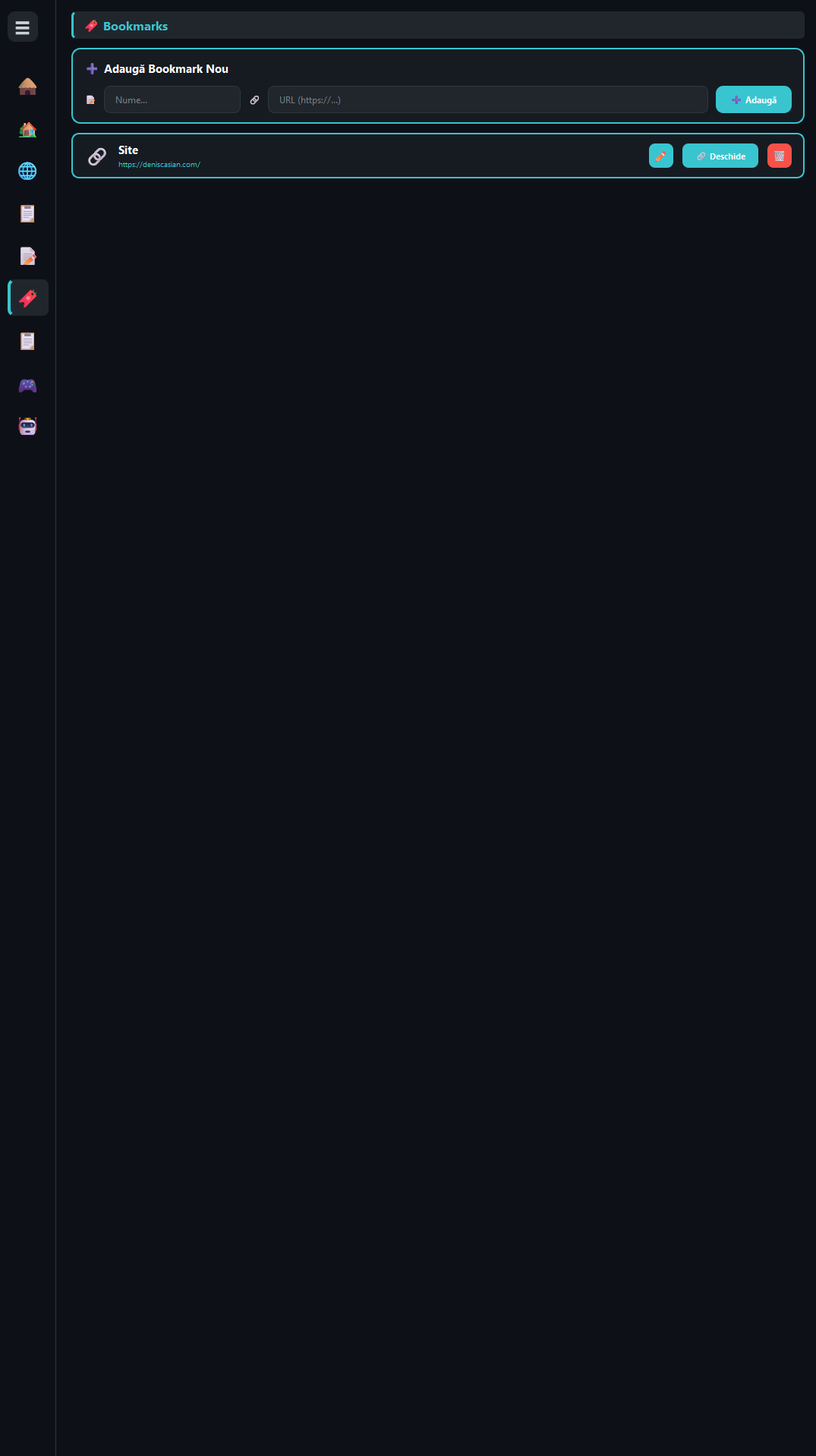
Task: Click the plus icon beside Adaugă Bookmark Nou
Action: point(92,69)
